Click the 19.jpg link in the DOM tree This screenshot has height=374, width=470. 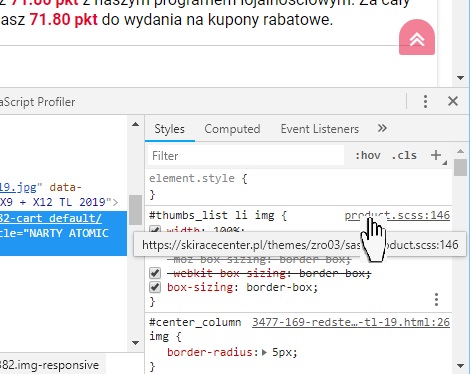click(x=18, y=187)
